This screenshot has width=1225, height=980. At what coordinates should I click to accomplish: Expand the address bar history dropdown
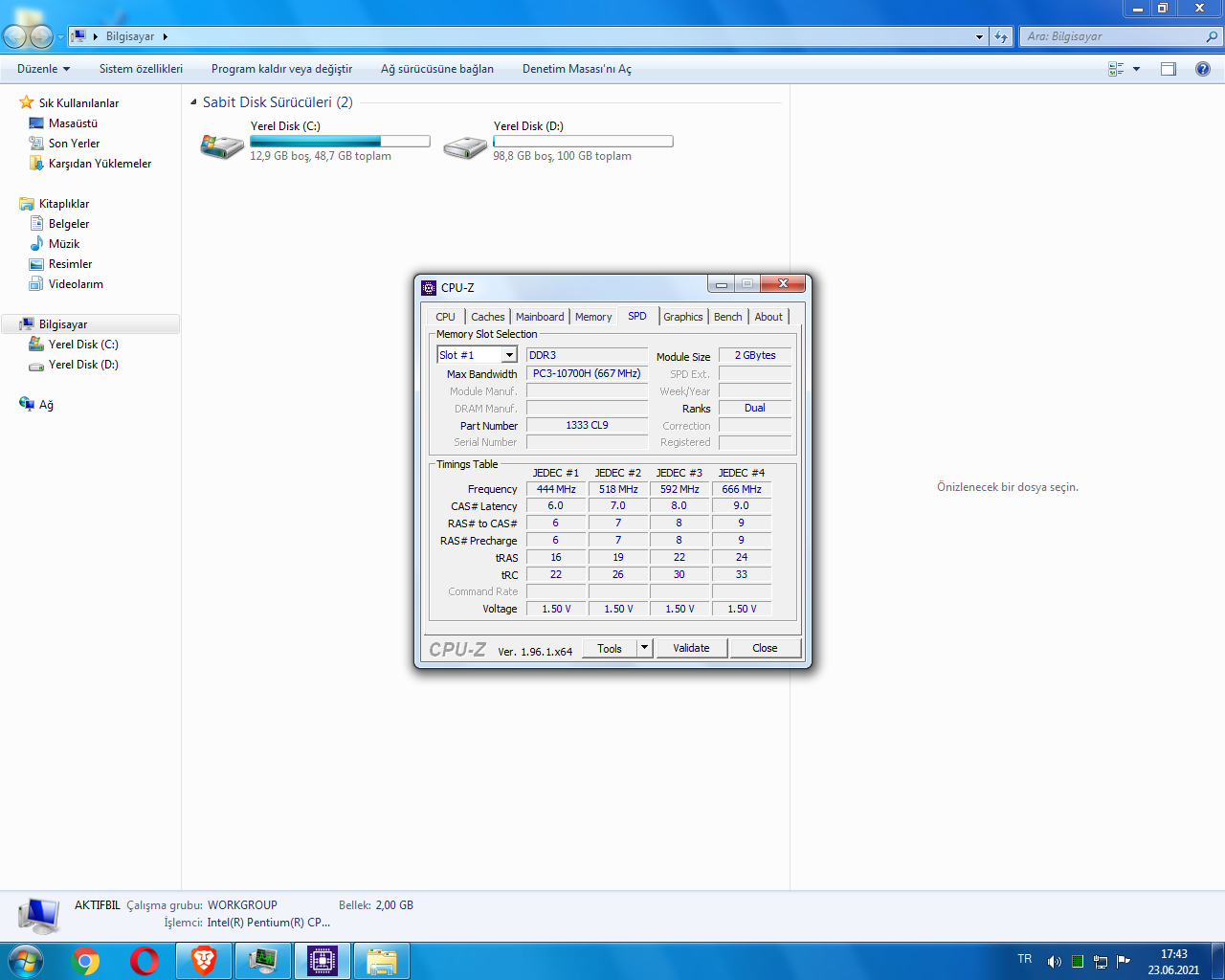tap(979, 36)
